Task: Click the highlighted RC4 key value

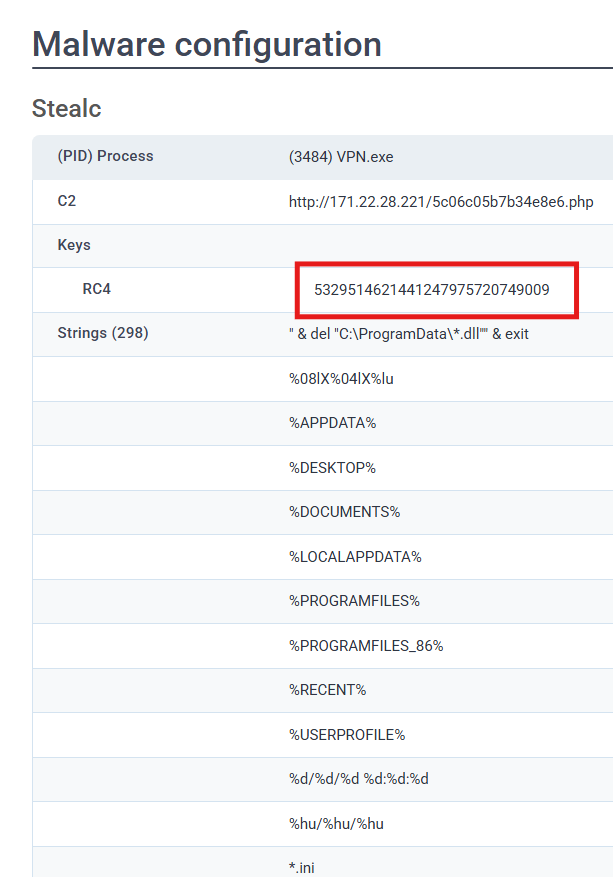Action: point(431,290)
